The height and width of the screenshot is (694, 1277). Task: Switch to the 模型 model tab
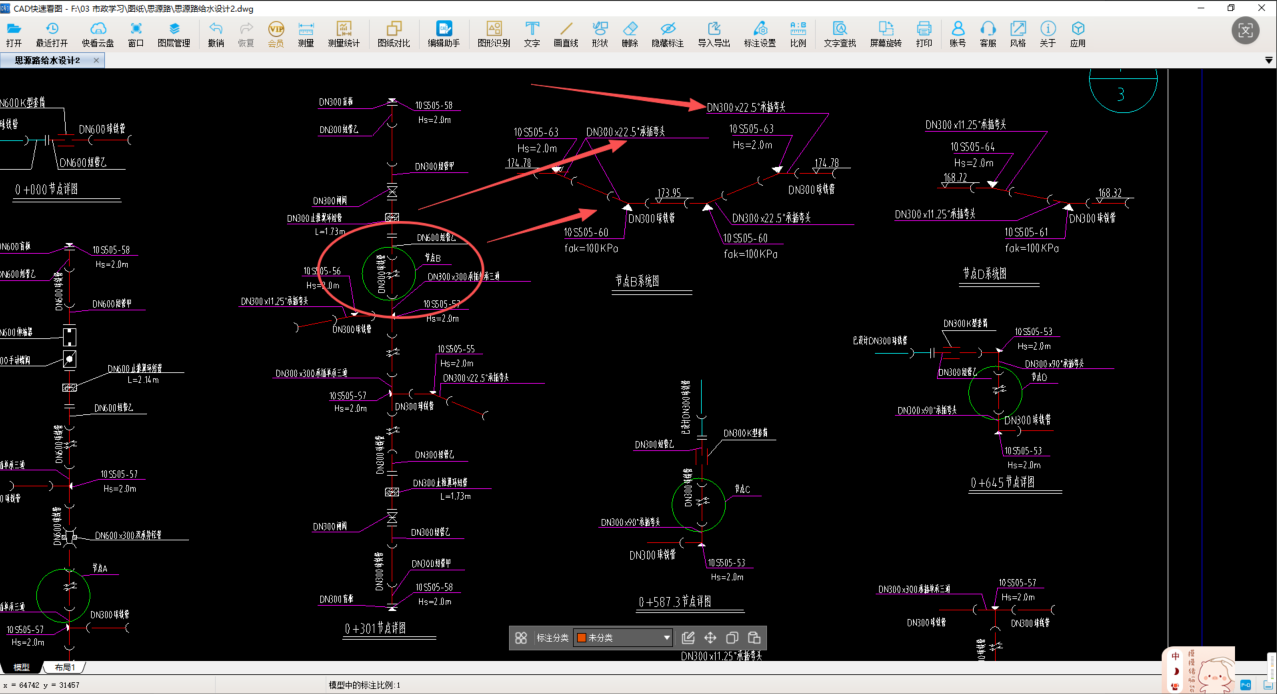point(21,667)
